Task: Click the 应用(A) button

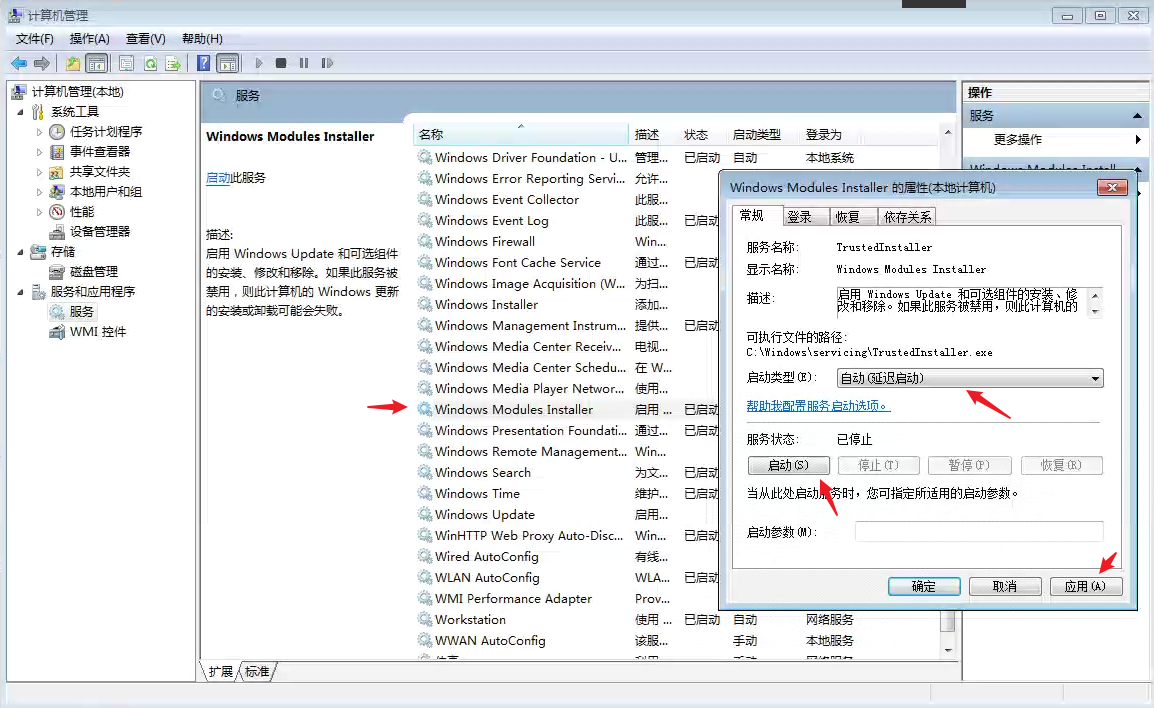Action: pyautogui.click(x=1086, y=587)
